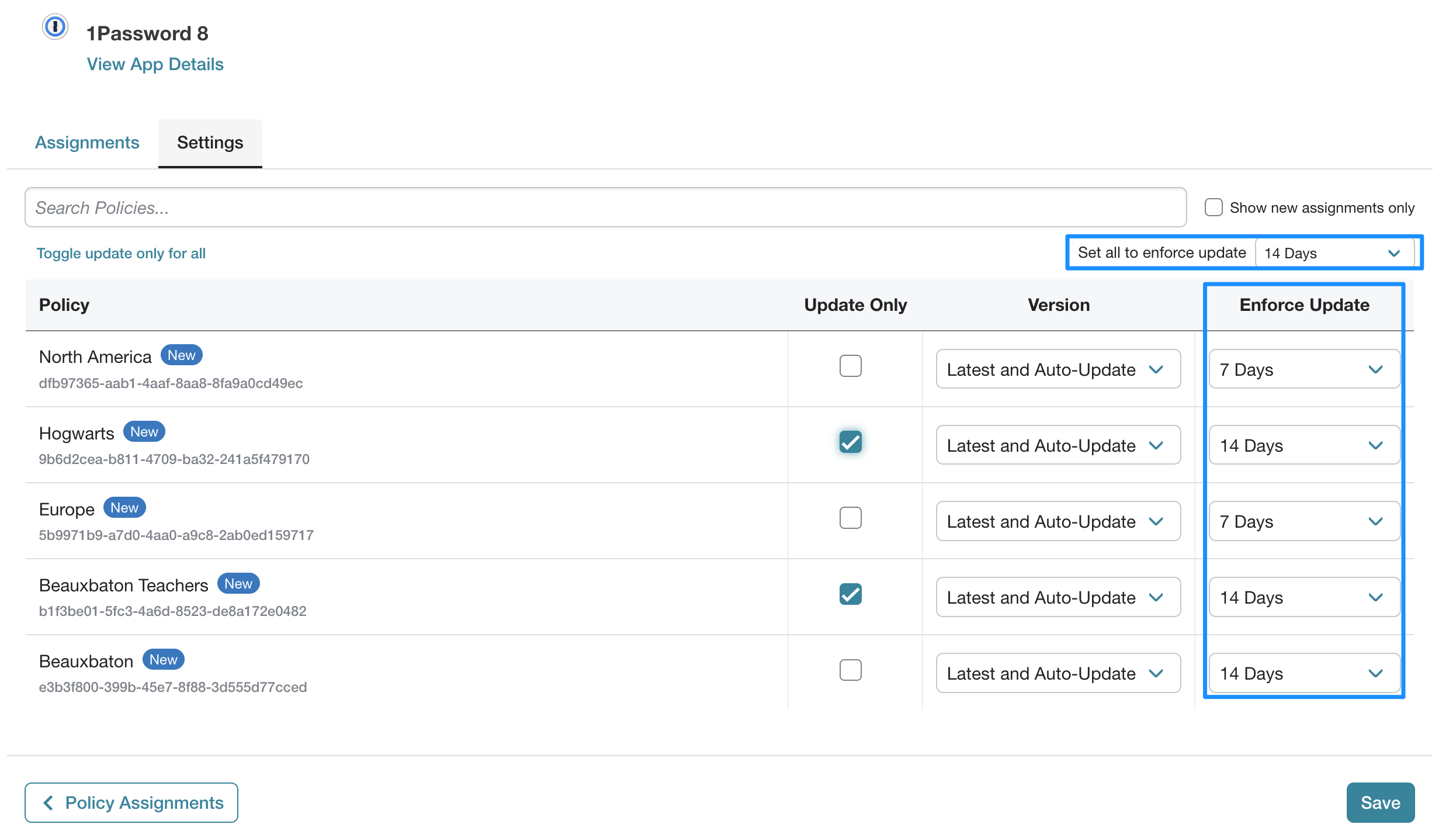
Task: Open Version dropdown for Beauxbaton Teachers
Action: pyautogui.click(x=1058, y=597)
